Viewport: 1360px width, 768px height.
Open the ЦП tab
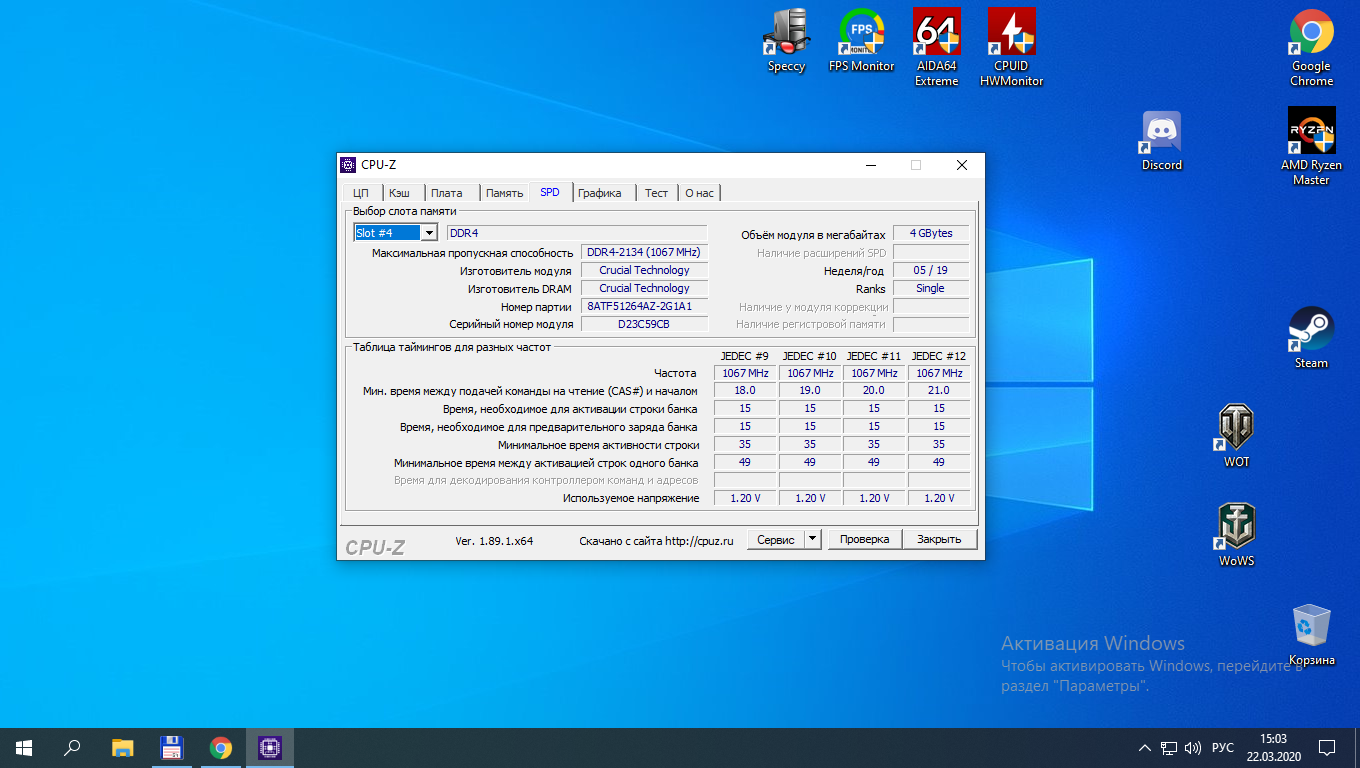(361, 193)
